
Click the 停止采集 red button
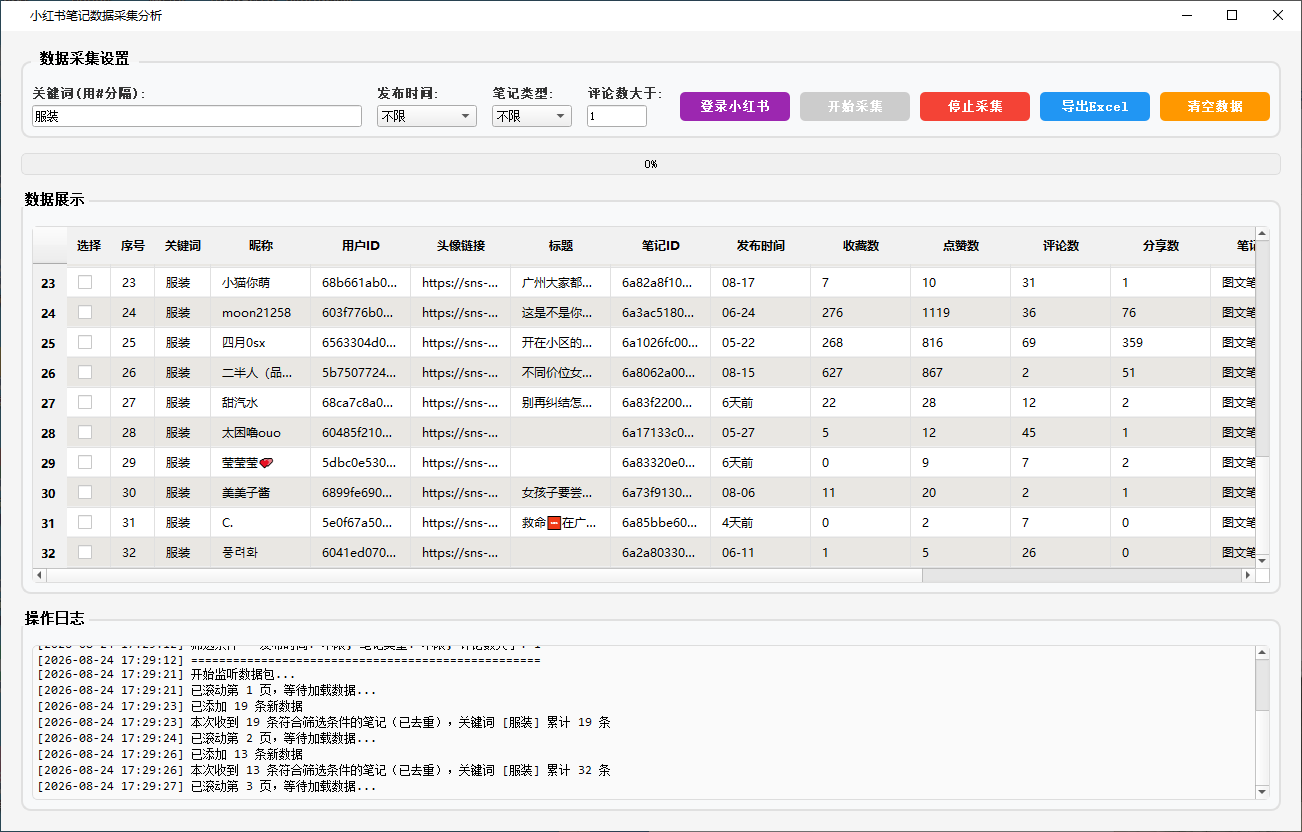975,106
